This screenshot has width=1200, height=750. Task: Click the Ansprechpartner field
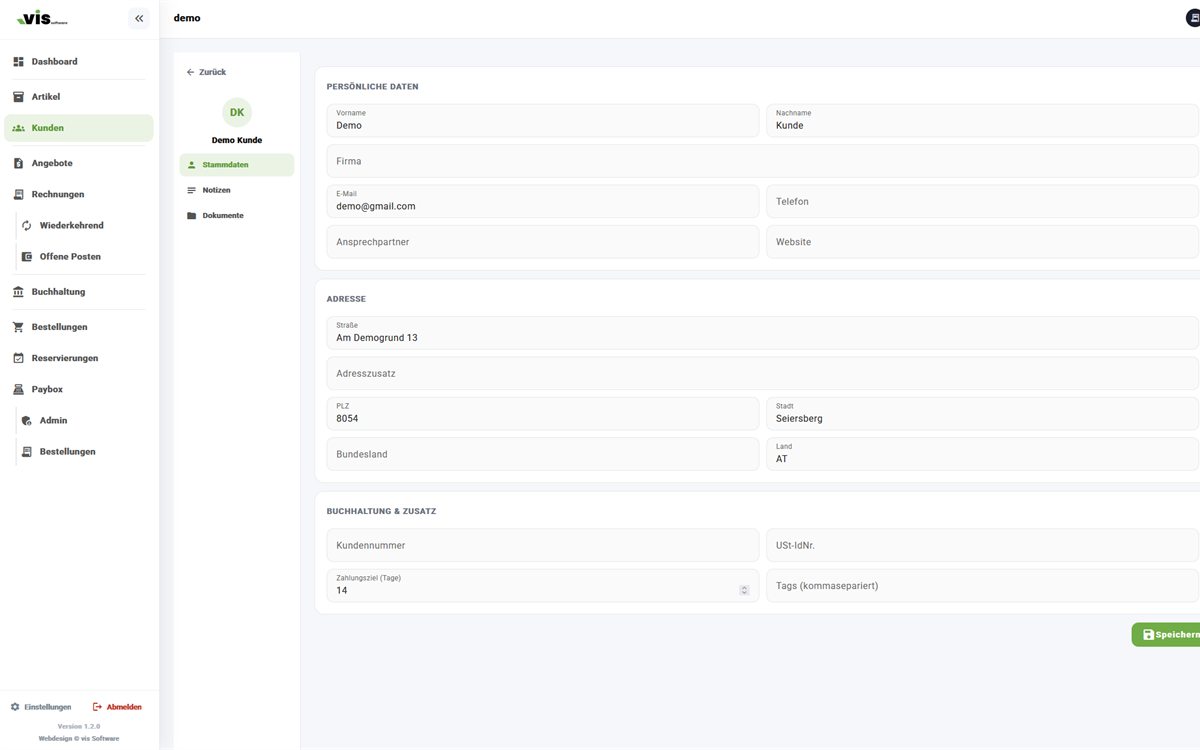[543, 242]
